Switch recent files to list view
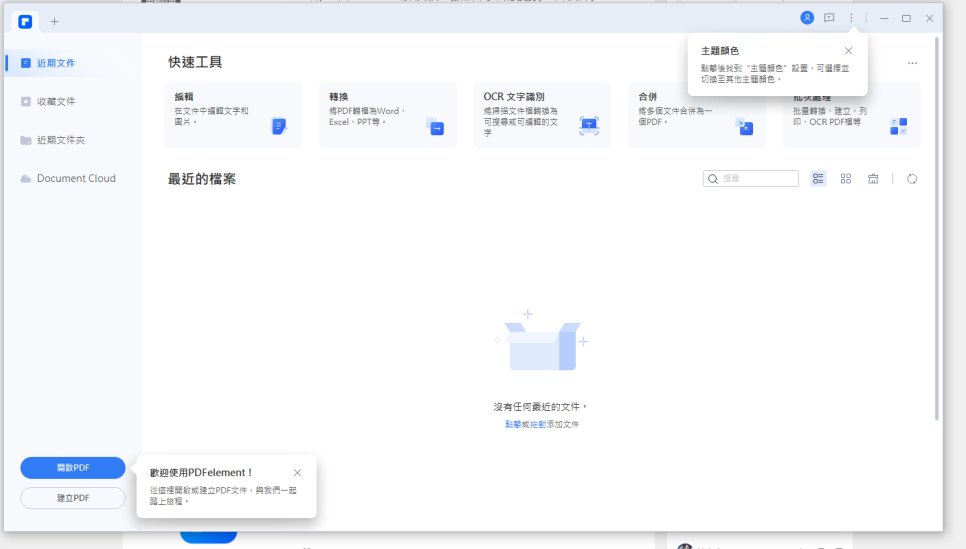 [x=818, y=179]
